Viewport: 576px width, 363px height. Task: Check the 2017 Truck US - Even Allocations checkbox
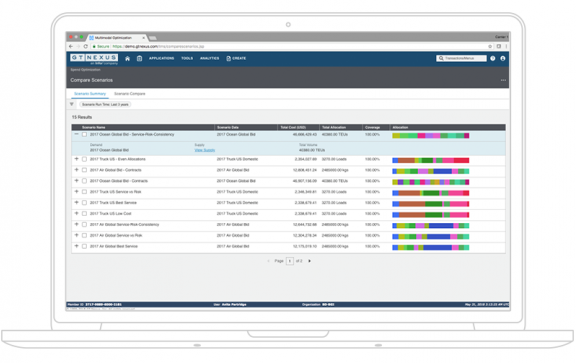84,159
